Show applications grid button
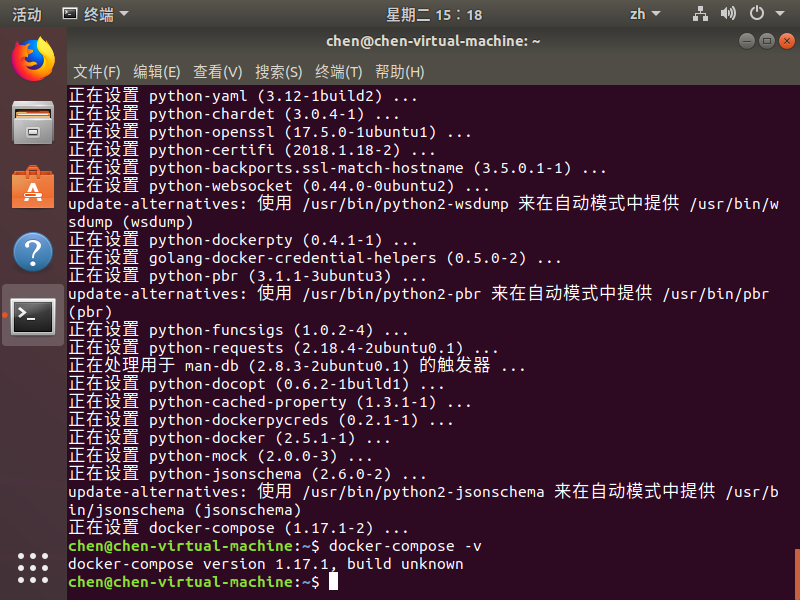This screenshot has height=600, width=800. 33,568
